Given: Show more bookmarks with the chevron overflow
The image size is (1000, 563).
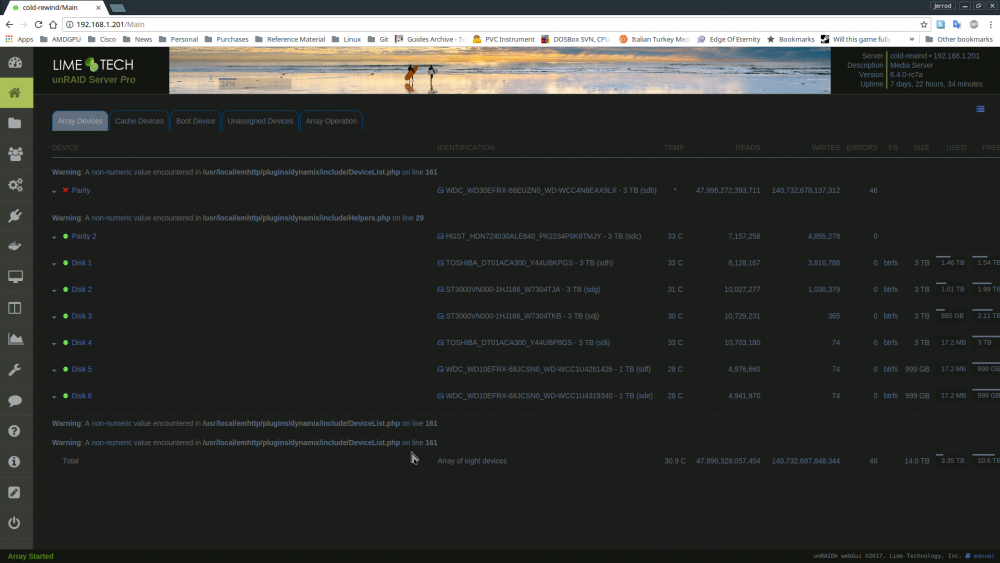Looking at the screenshot, I should pyautogui.click(x=911, y=39).
